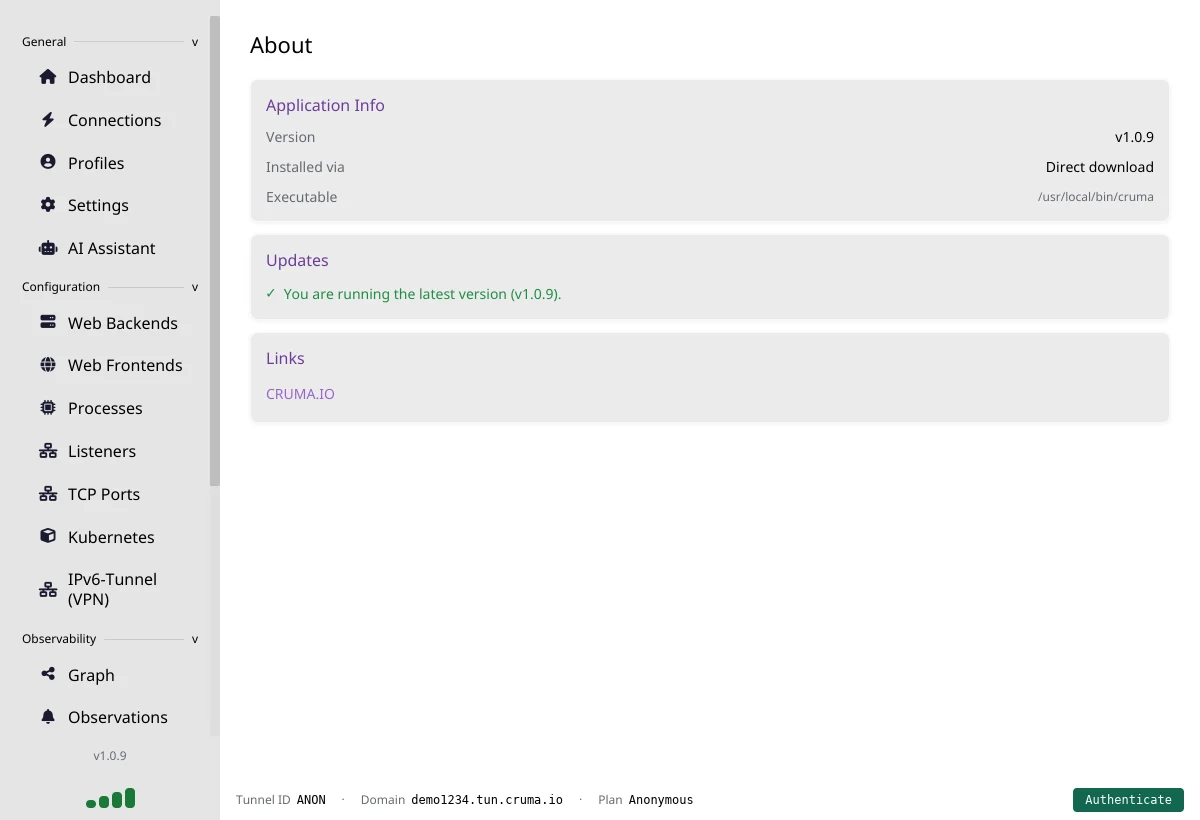This screenshot has width=1200, height=820.
Task: Click the Settings gear icon
Action: tap(48, 205)
